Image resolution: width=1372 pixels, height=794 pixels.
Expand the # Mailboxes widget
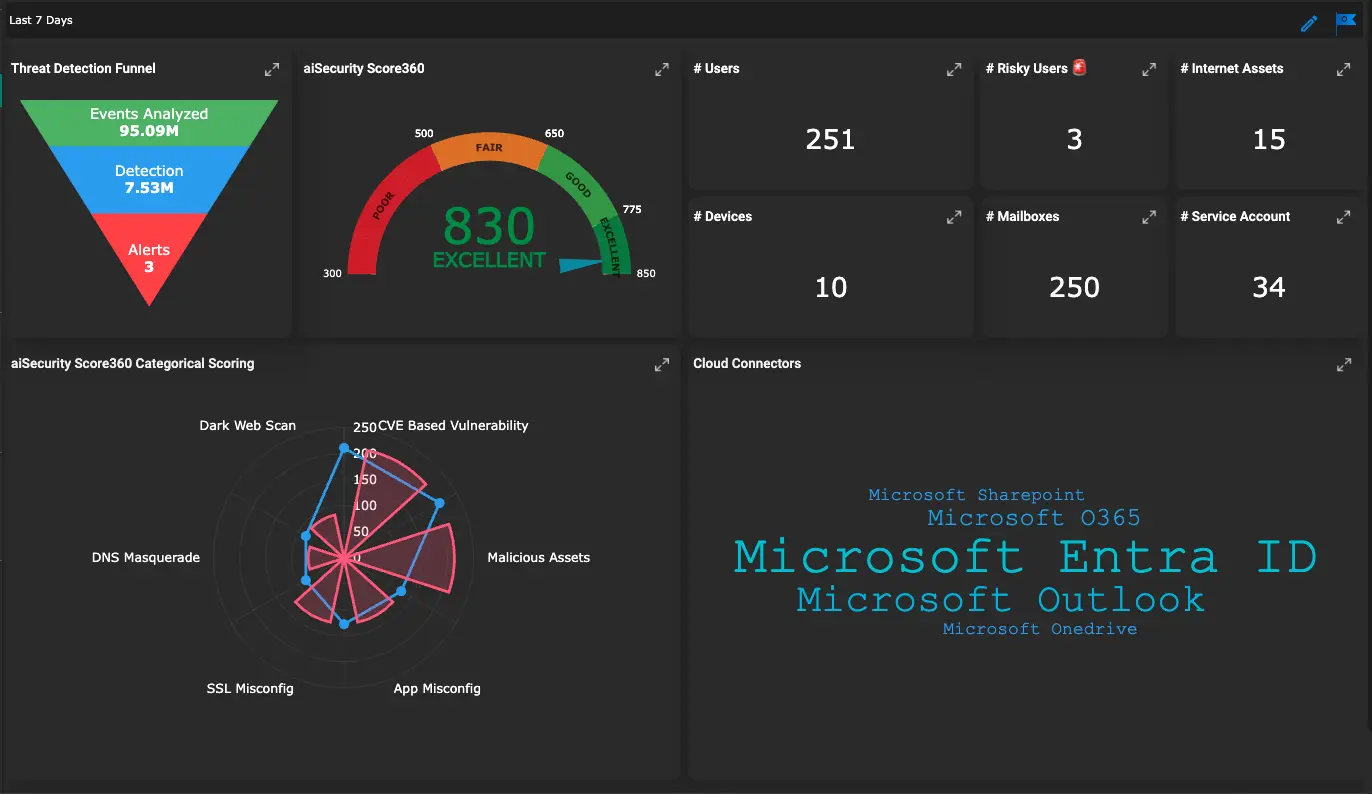pyautogui.click(x=1149, y=217)
